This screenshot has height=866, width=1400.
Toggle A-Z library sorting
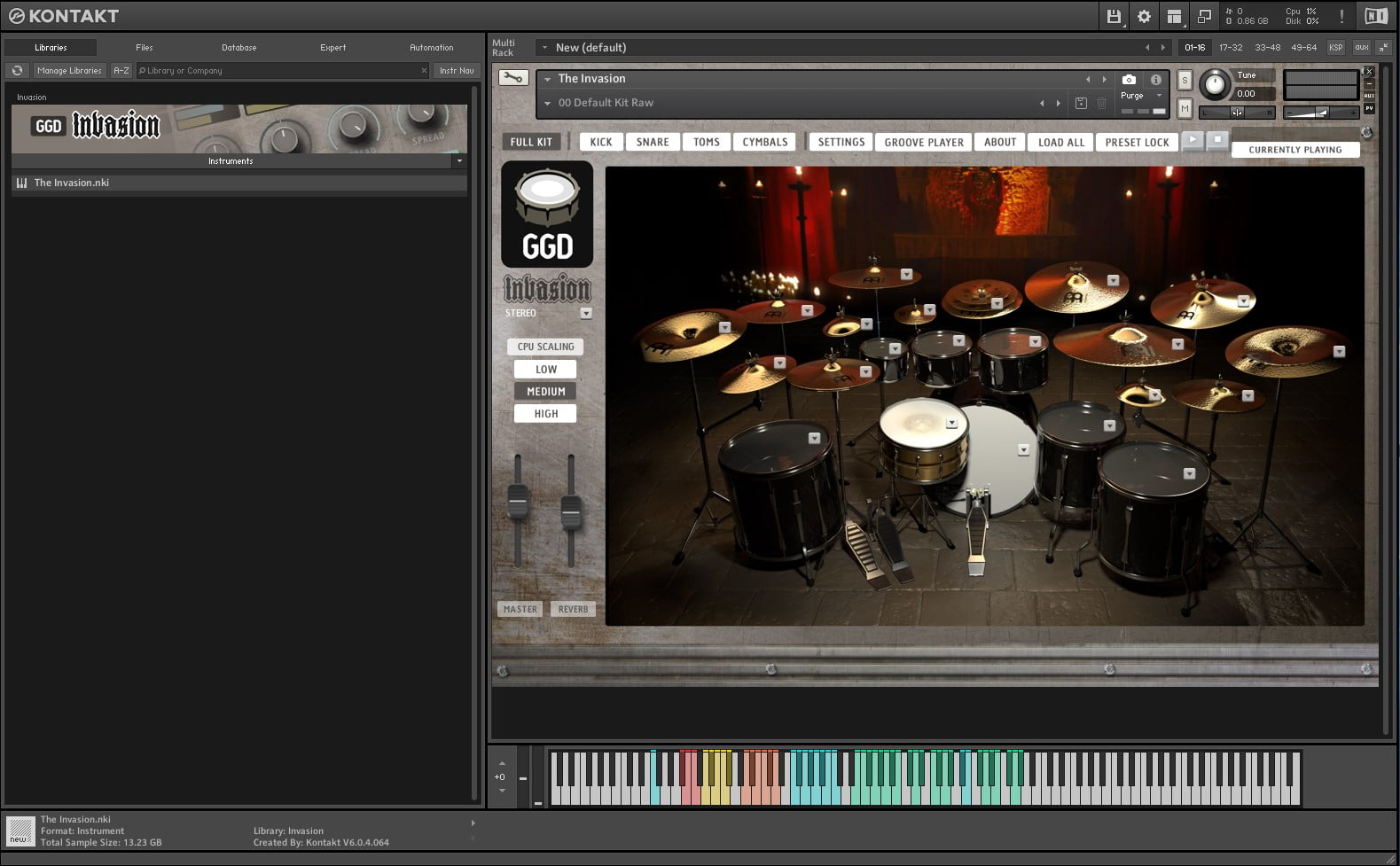pos(121,70)
